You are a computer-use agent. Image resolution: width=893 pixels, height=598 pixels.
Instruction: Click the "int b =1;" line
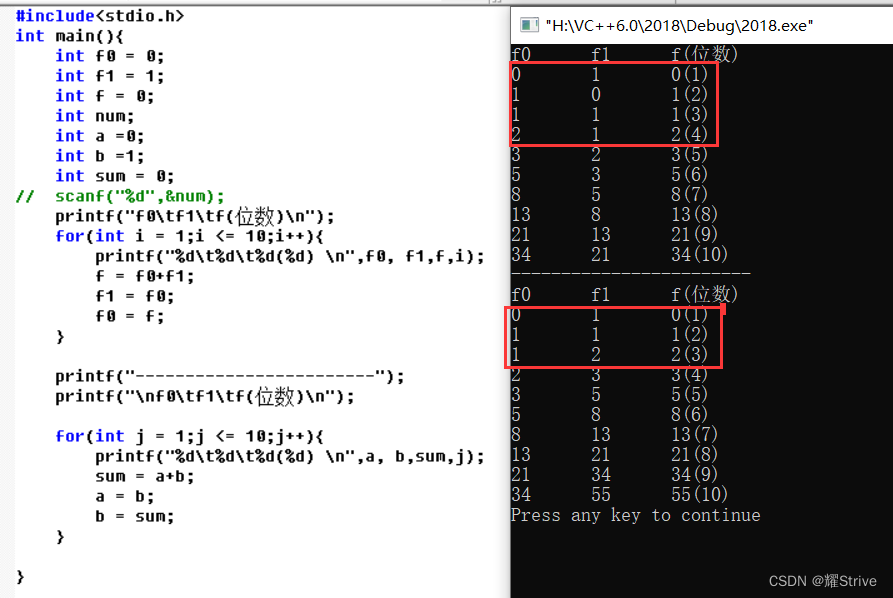[x=100, y=155]
